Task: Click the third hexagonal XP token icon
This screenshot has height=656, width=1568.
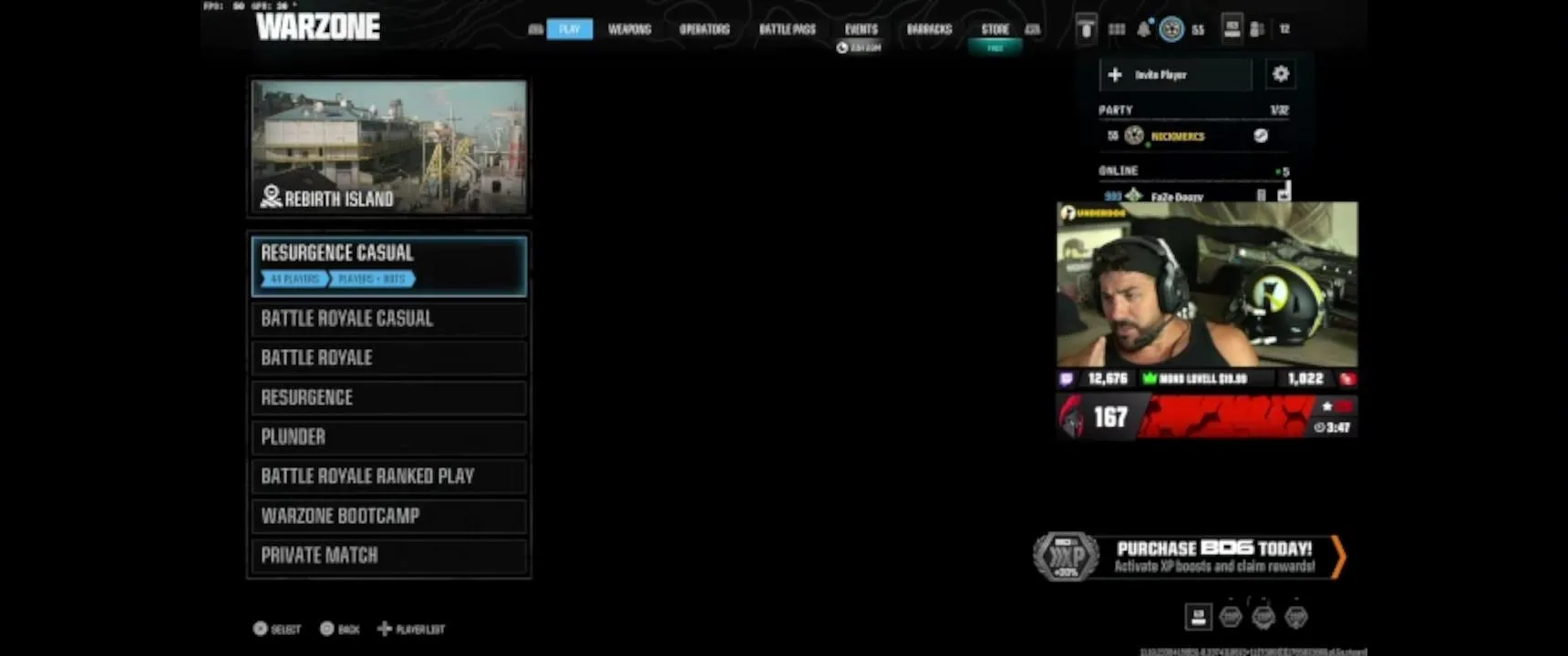Action: coord(1296,618)
